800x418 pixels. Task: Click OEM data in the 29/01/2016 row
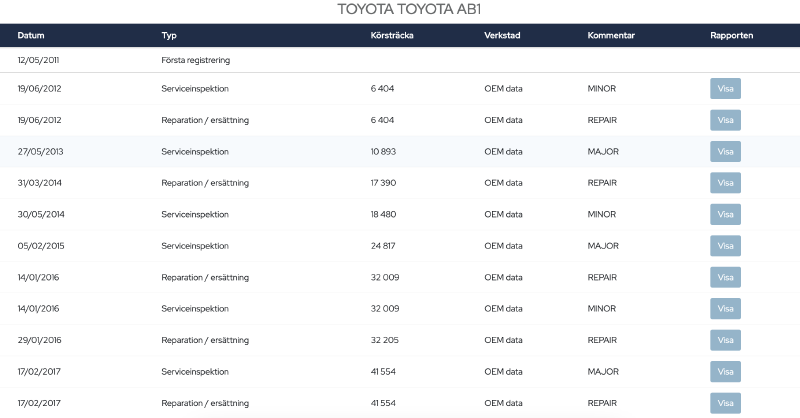(x=503, y=340)
